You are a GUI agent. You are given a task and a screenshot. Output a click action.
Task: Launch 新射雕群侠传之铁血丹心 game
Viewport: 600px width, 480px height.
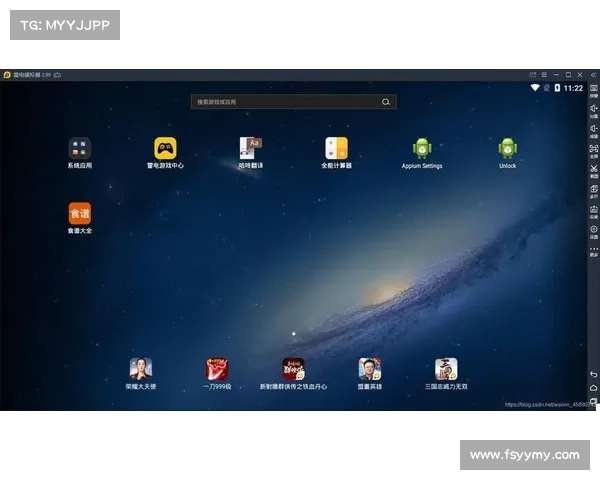pyautogui.click(x=294, y=369)
